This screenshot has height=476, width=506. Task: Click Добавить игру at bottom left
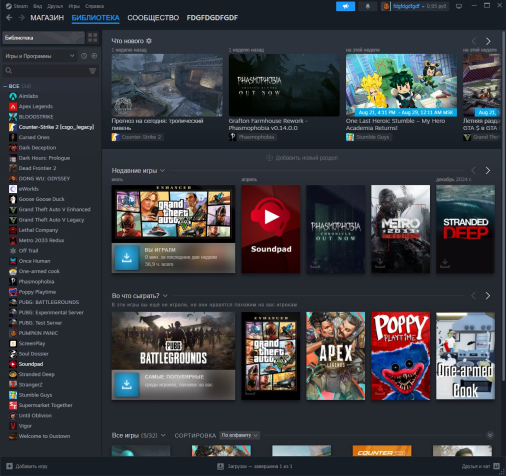(27, 466)
